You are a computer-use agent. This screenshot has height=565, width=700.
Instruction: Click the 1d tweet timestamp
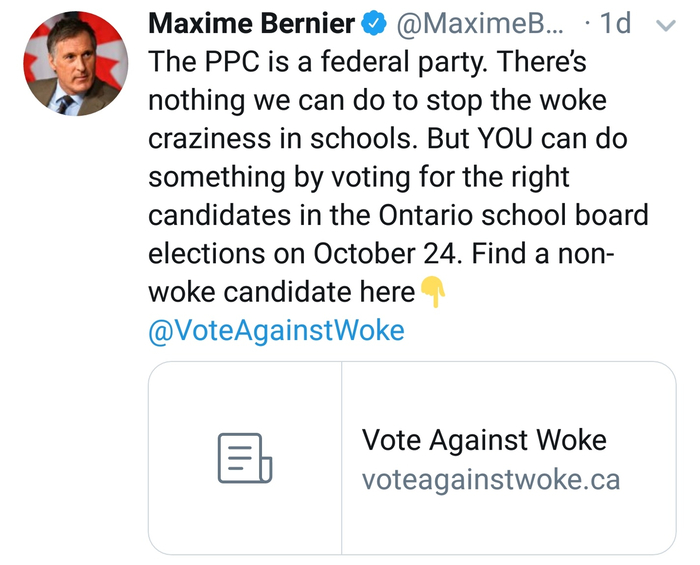[615, 24]
